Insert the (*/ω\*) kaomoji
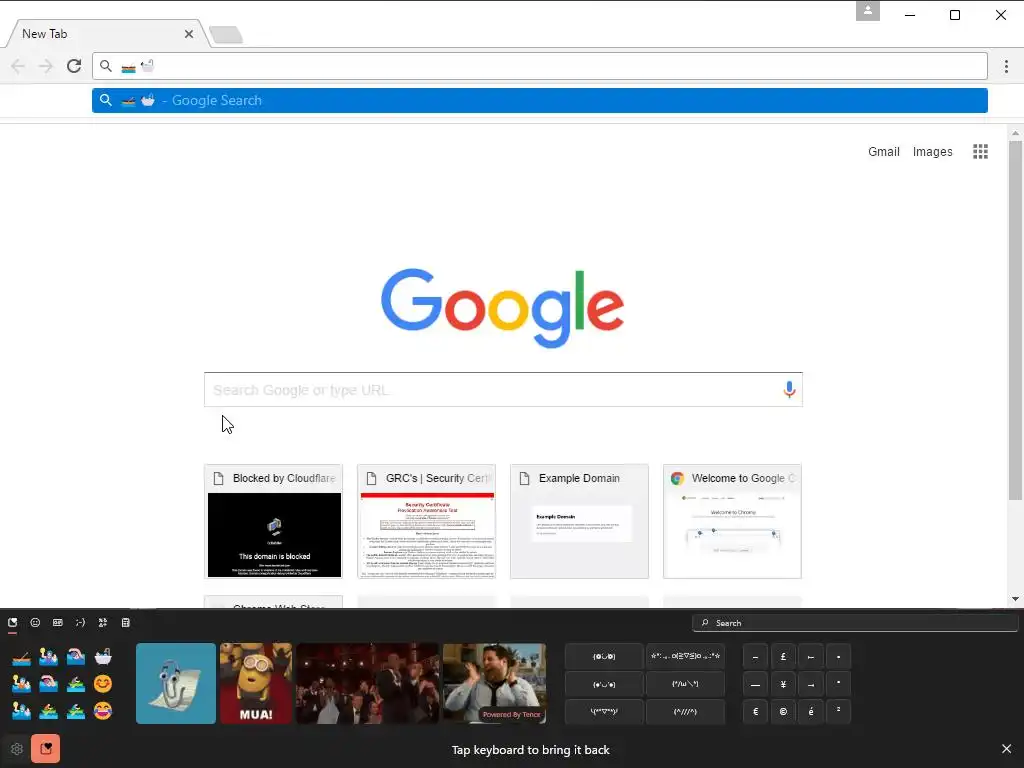This screenshot has height=768, width=1024. (x=685, y=684)
